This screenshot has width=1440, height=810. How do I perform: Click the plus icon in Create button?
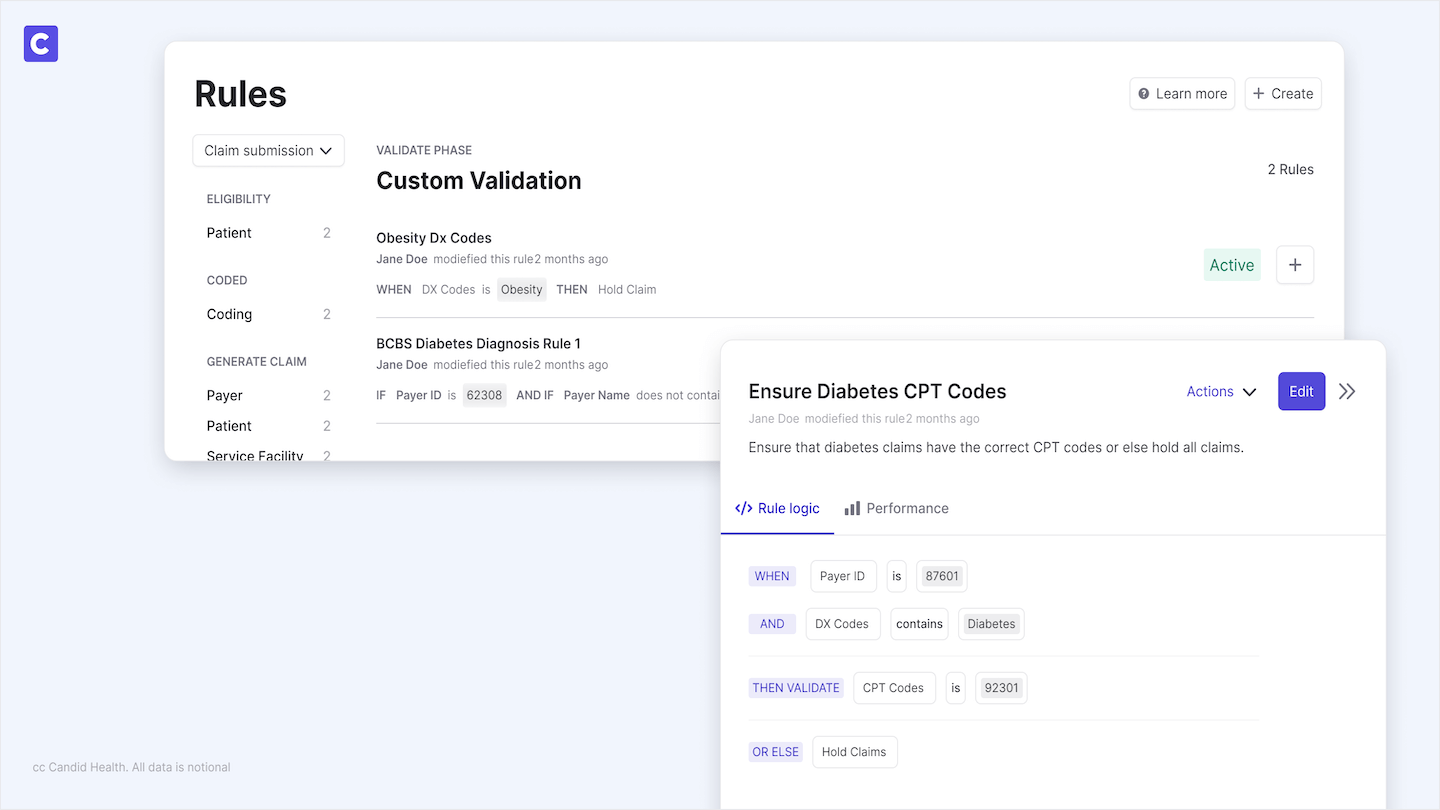tap(1259, 94)
